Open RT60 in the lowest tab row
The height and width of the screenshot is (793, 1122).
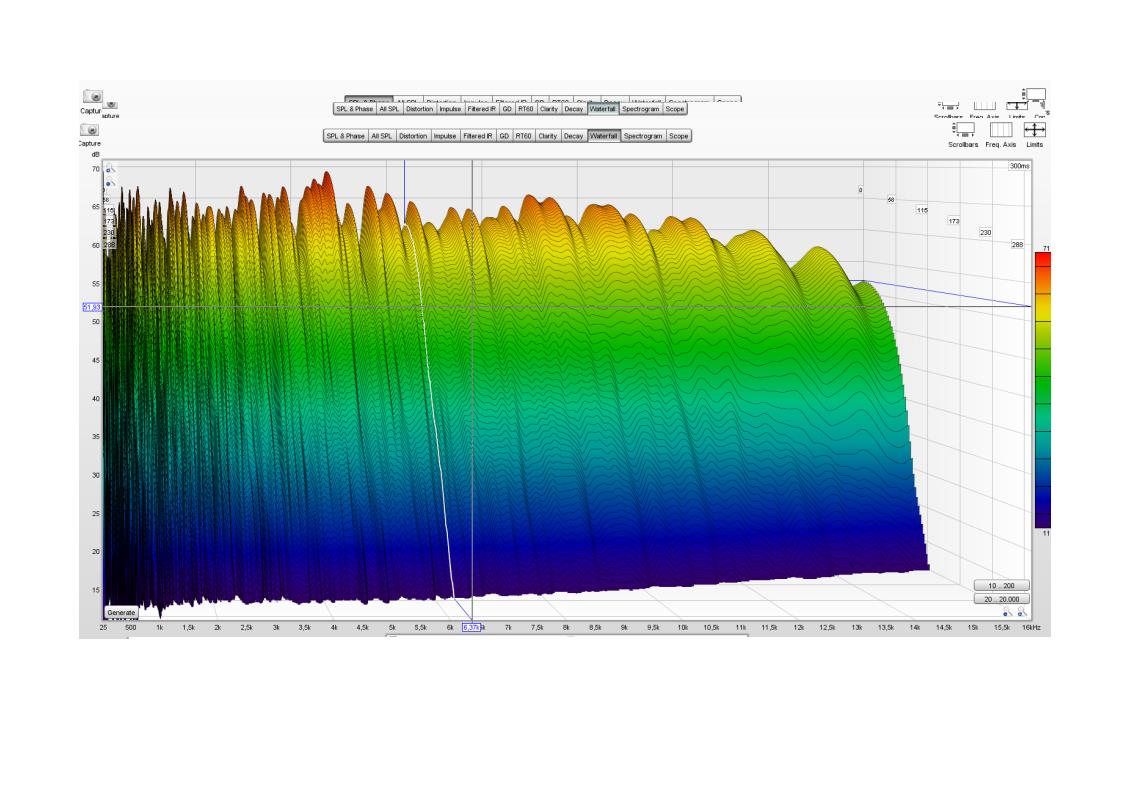click(x=524, y=136)
